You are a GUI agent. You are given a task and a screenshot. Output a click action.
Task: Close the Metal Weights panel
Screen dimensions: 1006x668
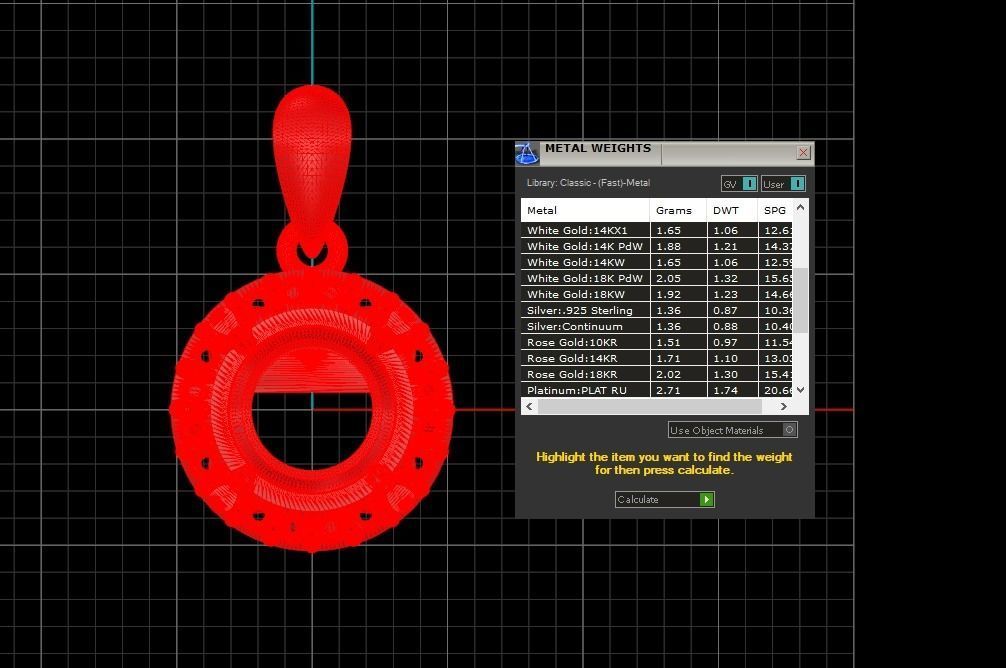(803, 153)
